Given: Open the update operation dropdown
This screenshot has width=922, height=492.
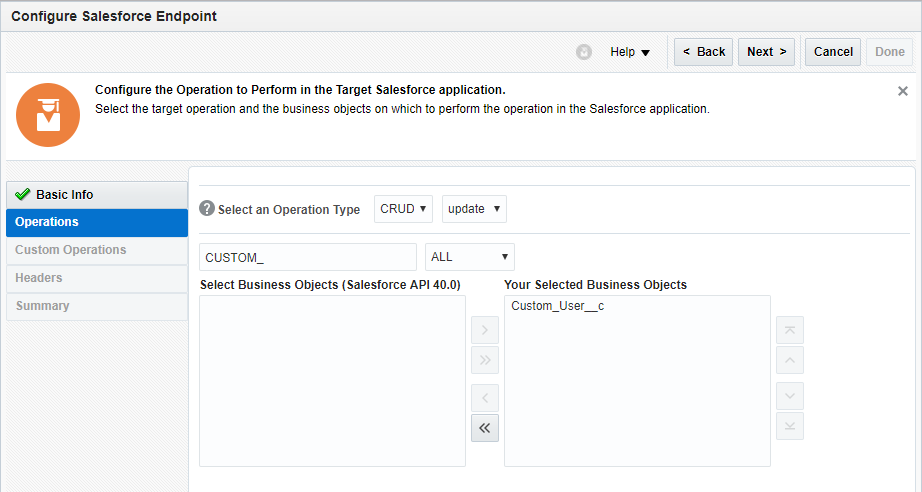Looking at the screenshot, I should [x=474, y=209].
